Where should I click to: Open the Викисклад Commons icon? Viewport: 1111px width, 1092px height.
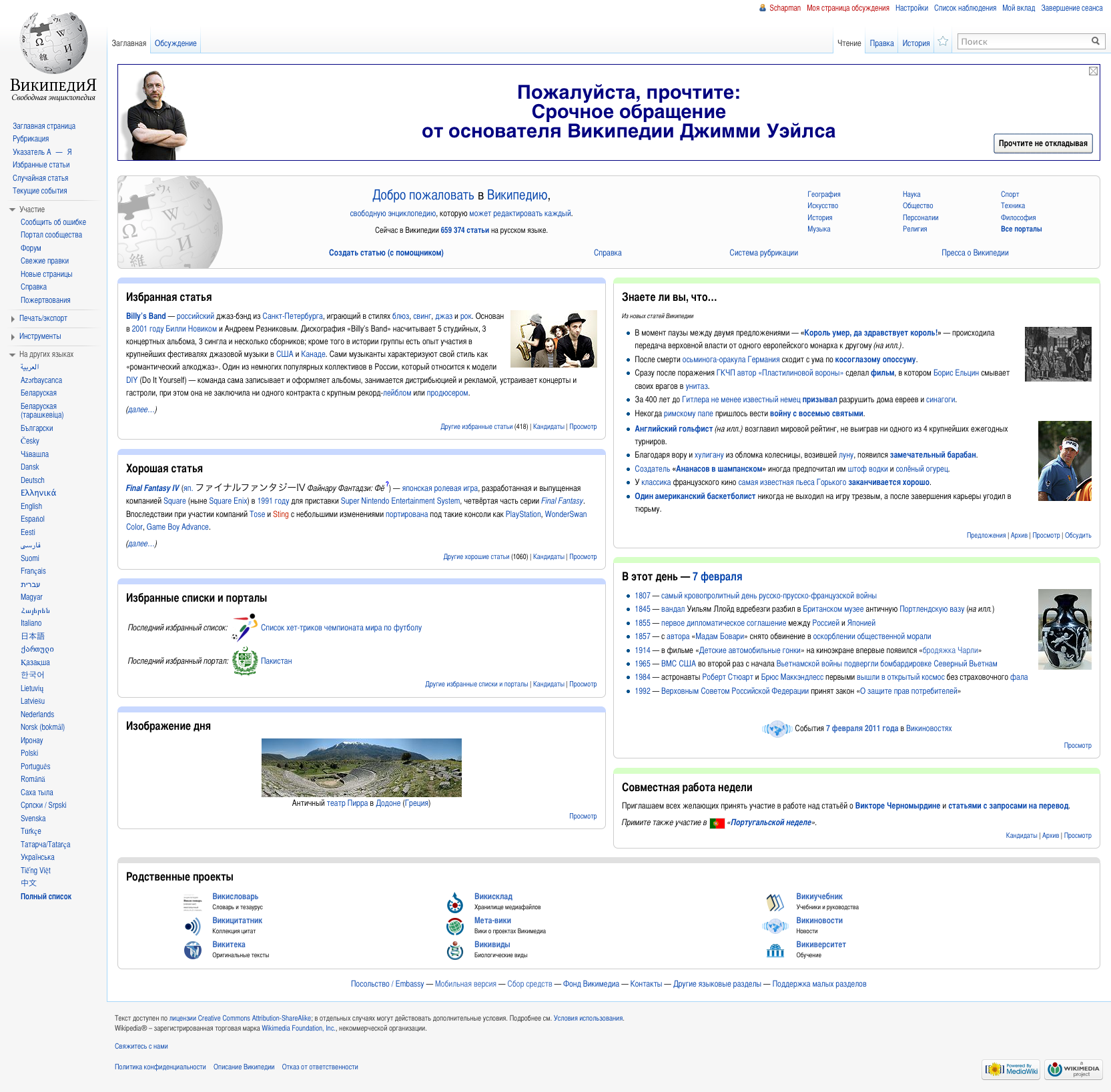click(x=455, y=902)
